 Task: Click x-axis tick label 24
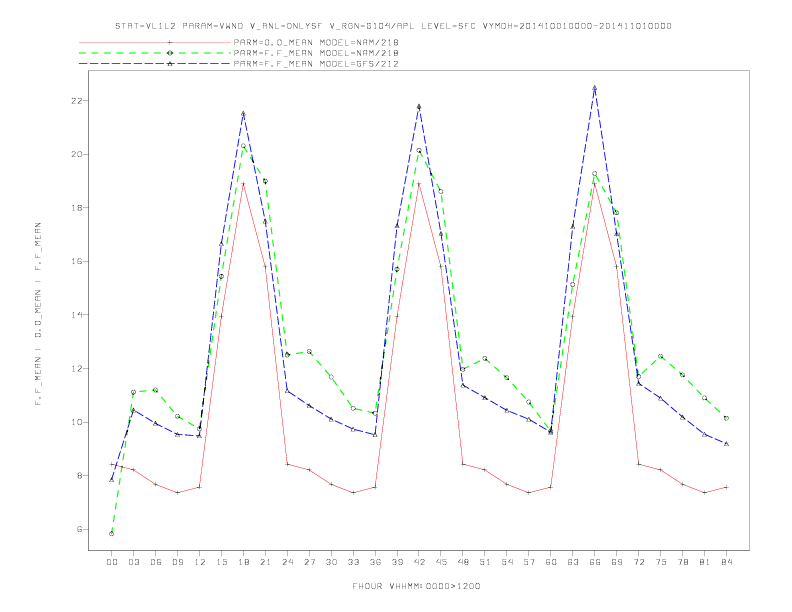tap(287, 562)
